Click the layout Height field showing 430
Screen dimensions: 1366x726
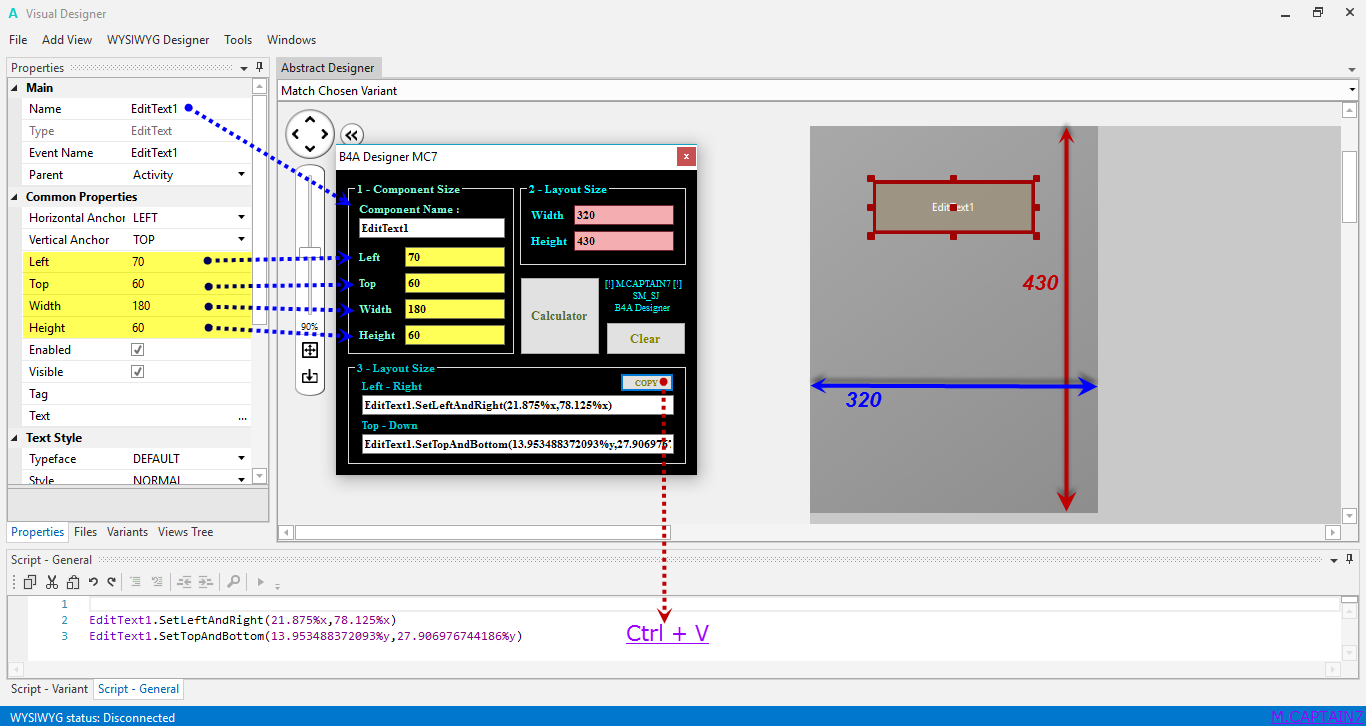(623, 241)
